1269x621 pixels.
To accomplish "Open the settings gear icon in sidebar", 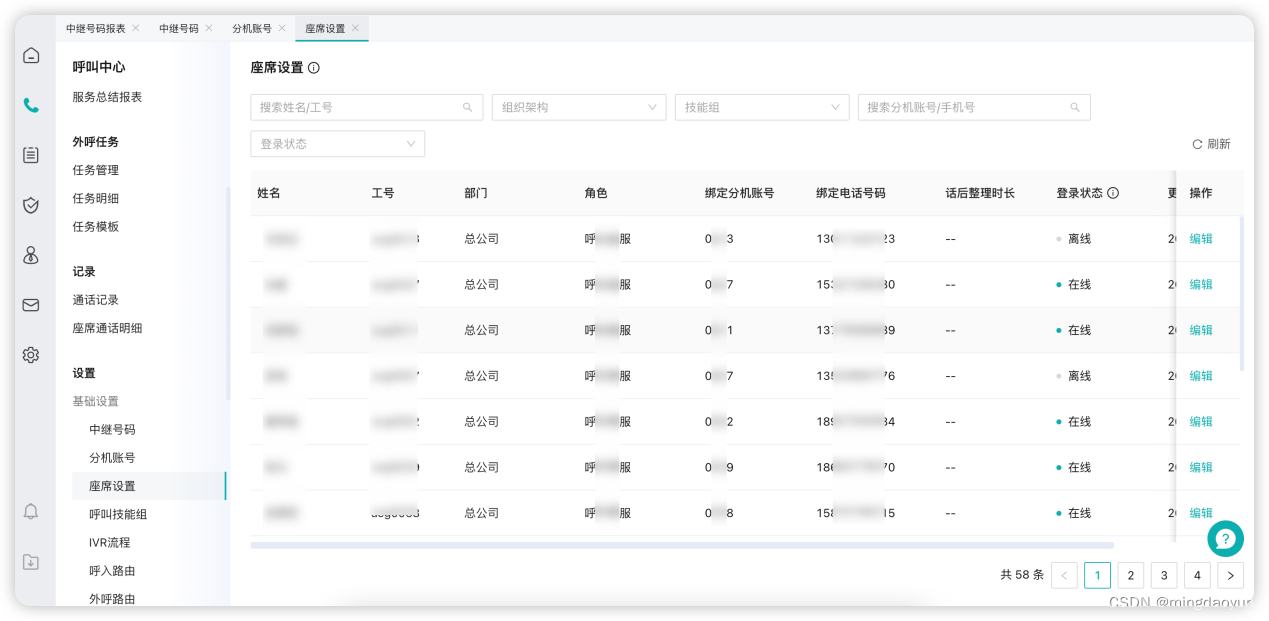I will 30,354.
